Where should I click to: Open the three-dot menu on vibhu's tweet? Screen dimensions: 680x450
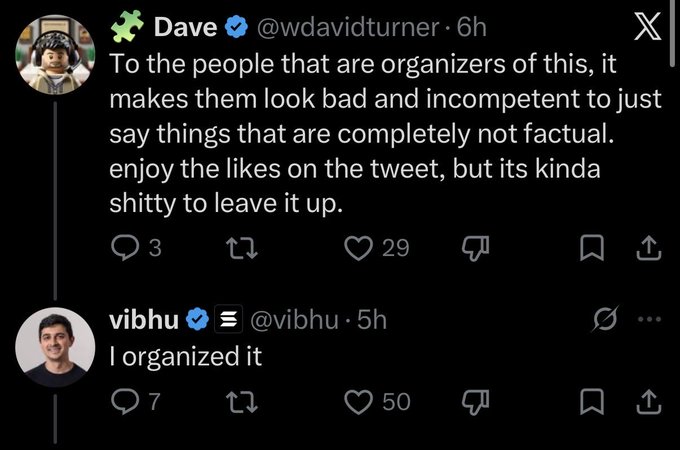click(650, 320)
